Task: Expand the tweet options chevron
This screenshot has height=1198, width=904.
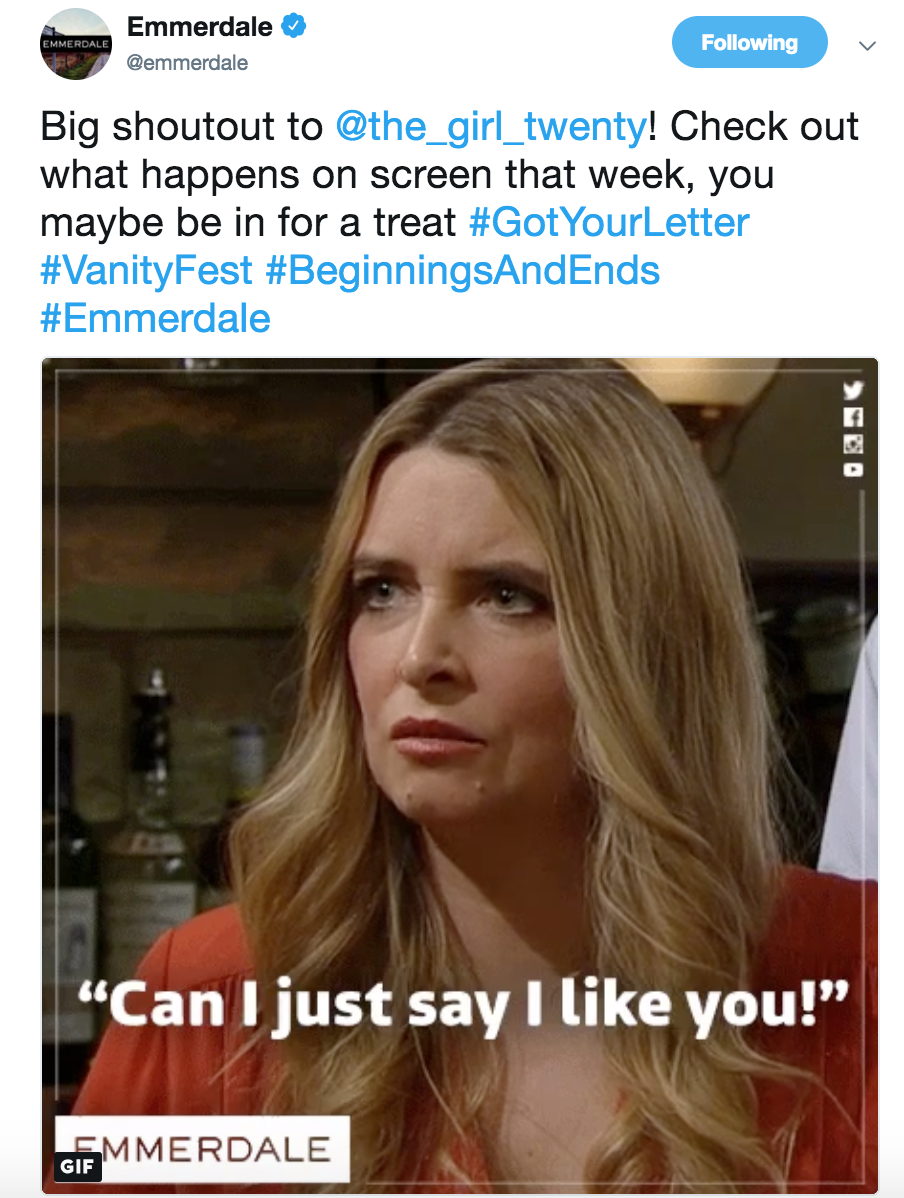Action: 867,46
